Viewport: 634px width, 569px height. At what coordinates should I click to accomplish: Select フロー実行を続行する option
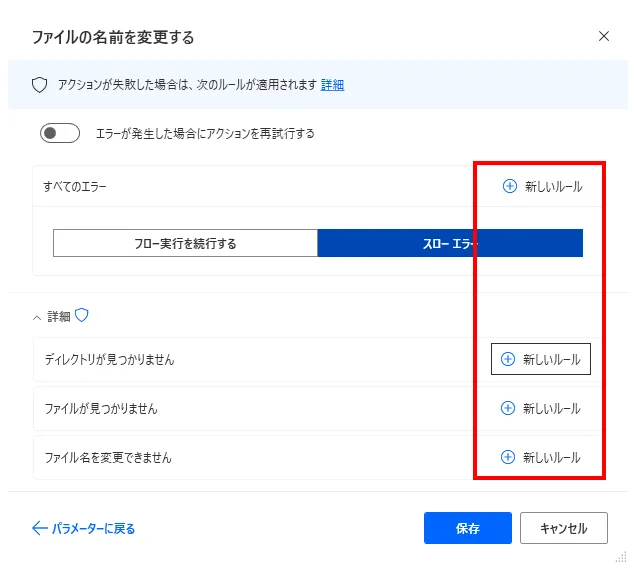click(185, 243)
